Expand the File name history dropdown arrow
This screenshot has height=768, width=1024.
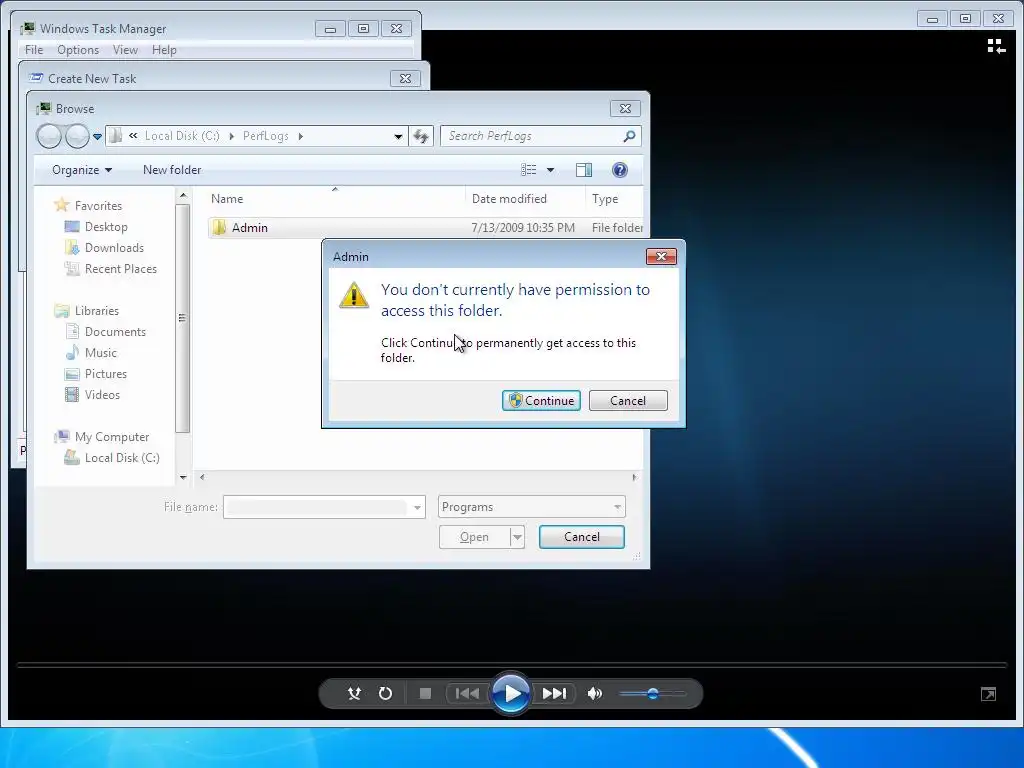pos(417,507)
